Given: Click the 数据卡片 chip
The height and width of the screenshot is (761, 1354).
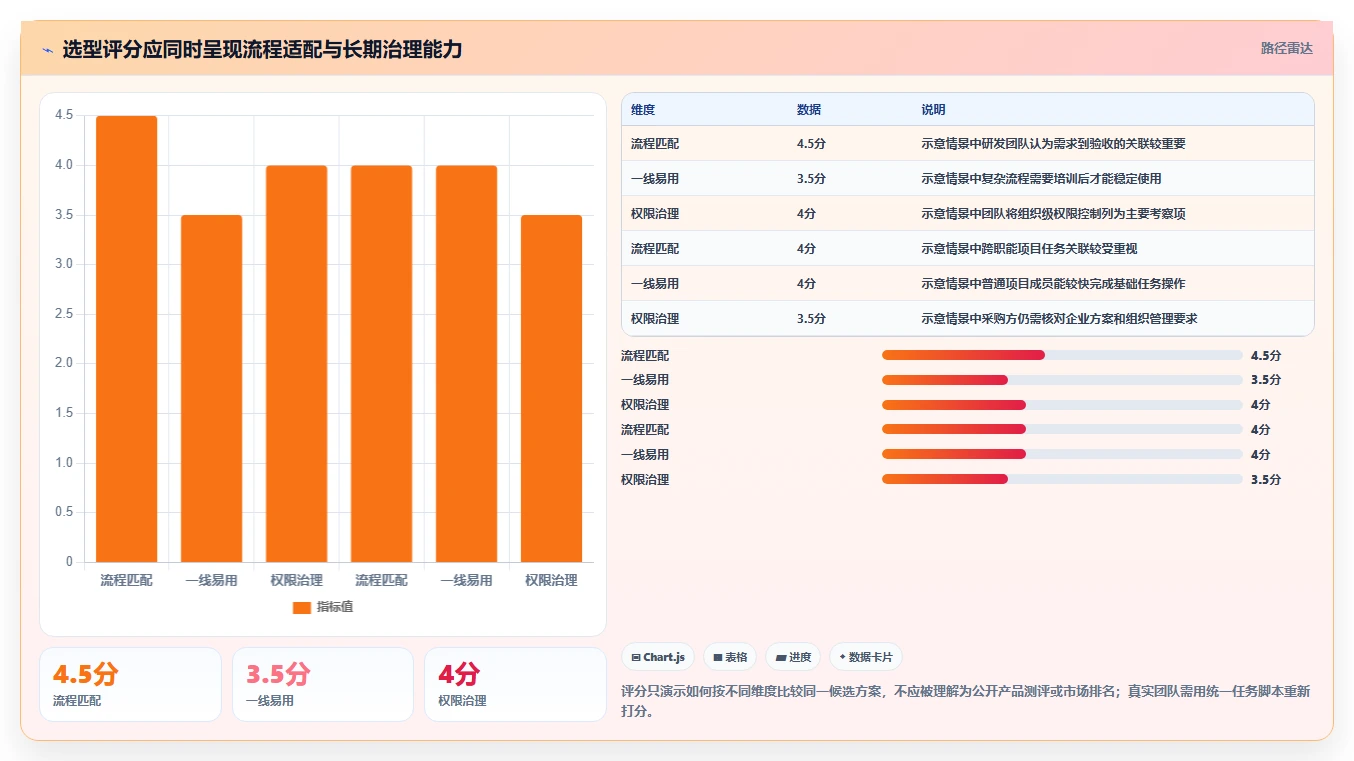Looking at the screenshot, I should click(x=867, y=657).
